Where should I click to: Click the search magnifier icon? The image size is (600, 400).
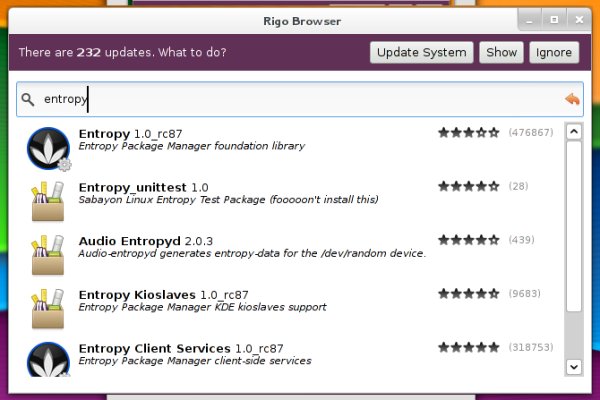[x=28, y=99]
